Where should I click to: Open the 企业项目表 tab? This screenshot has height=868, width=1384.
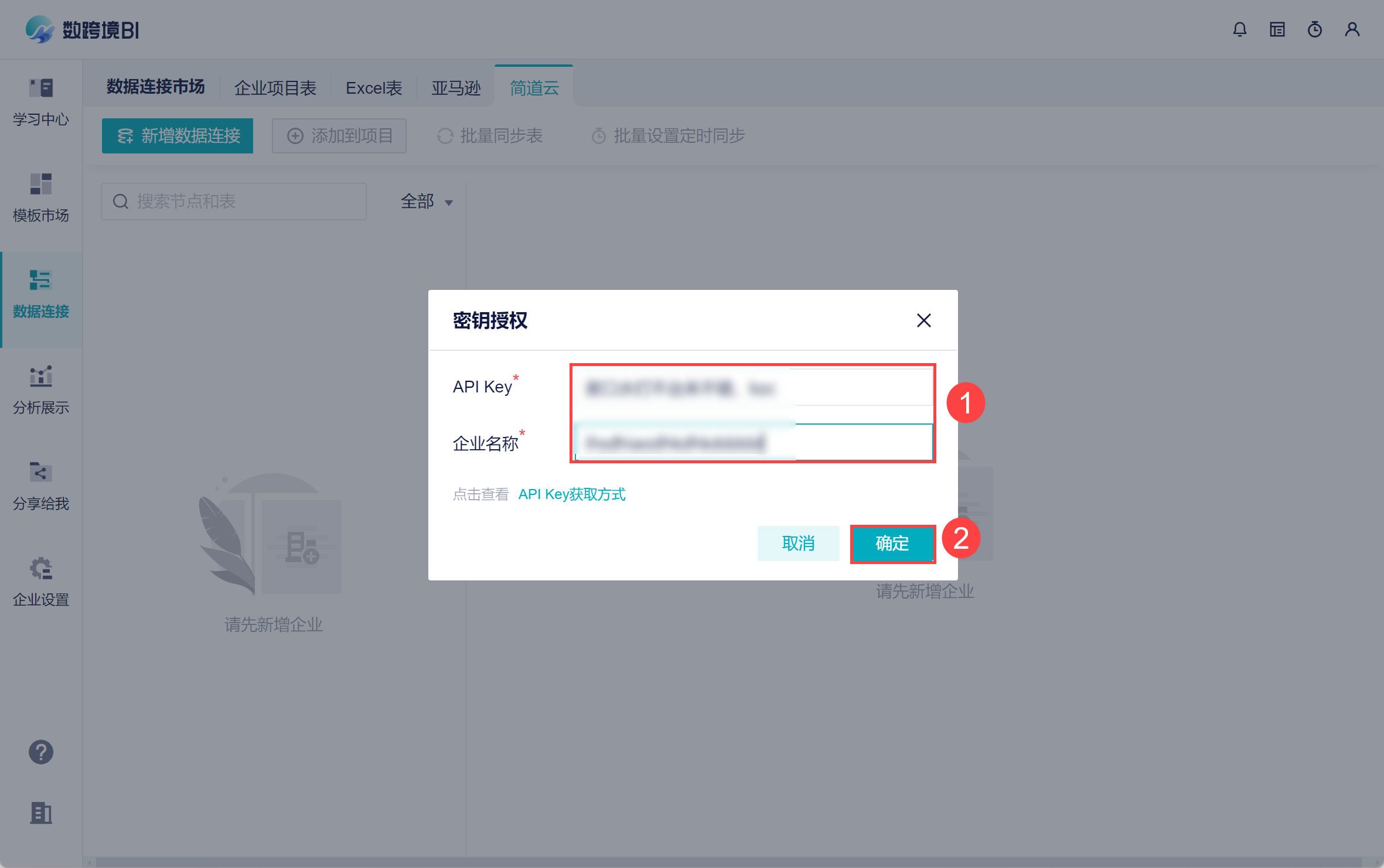(275, 88)
